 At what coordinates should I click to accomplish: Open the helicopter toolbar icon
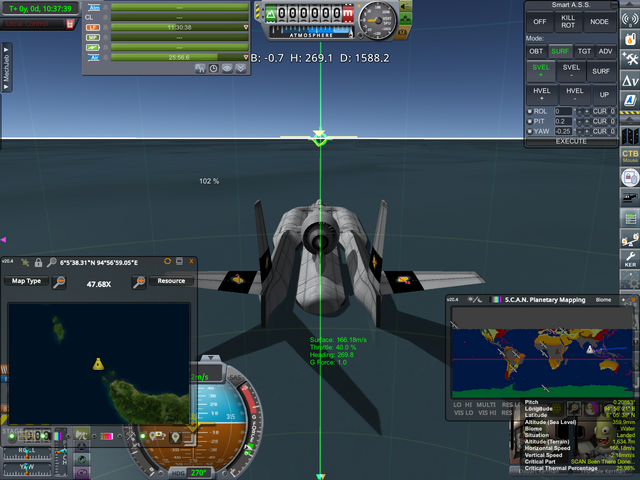(630, 198)
